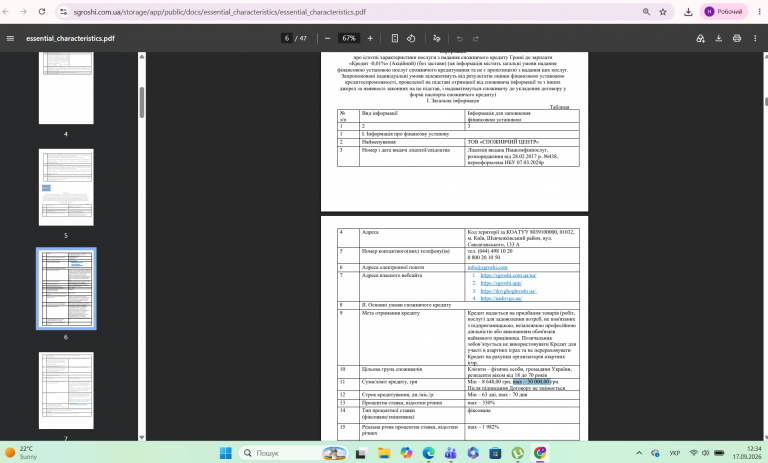This screenshot has height=463, width=768.
Task: Click the page number field showing 6
Action: click(287, 38)
